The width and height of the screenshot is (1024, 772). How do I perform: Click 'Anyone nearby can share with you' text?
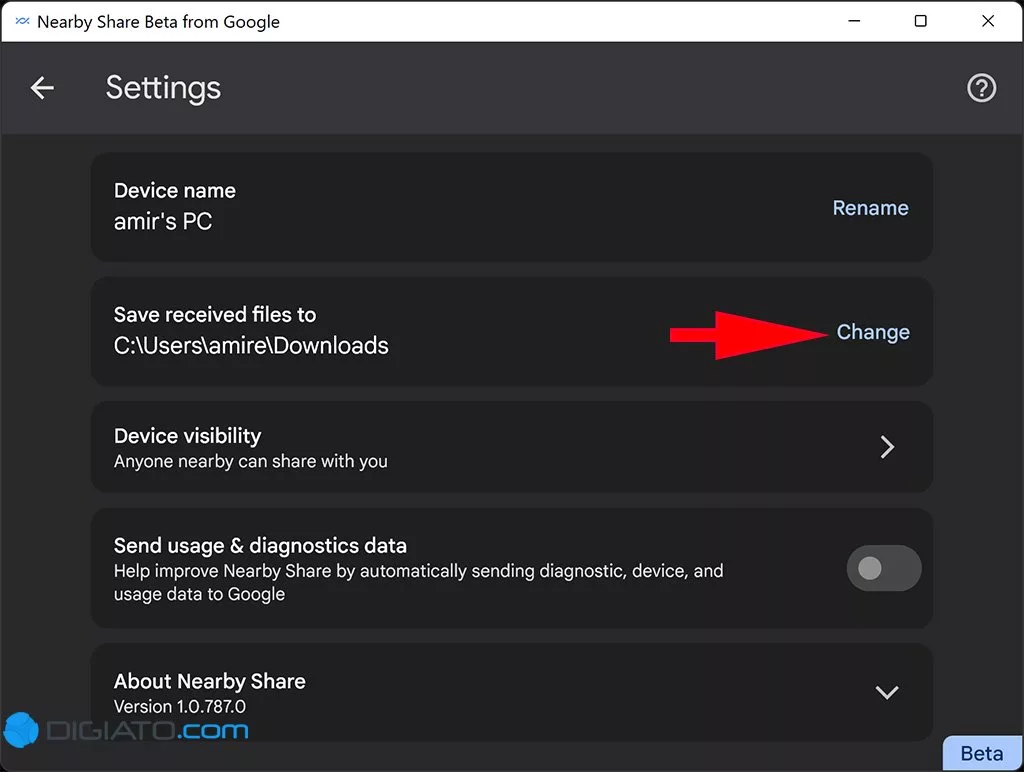click(x=250, y=461)
